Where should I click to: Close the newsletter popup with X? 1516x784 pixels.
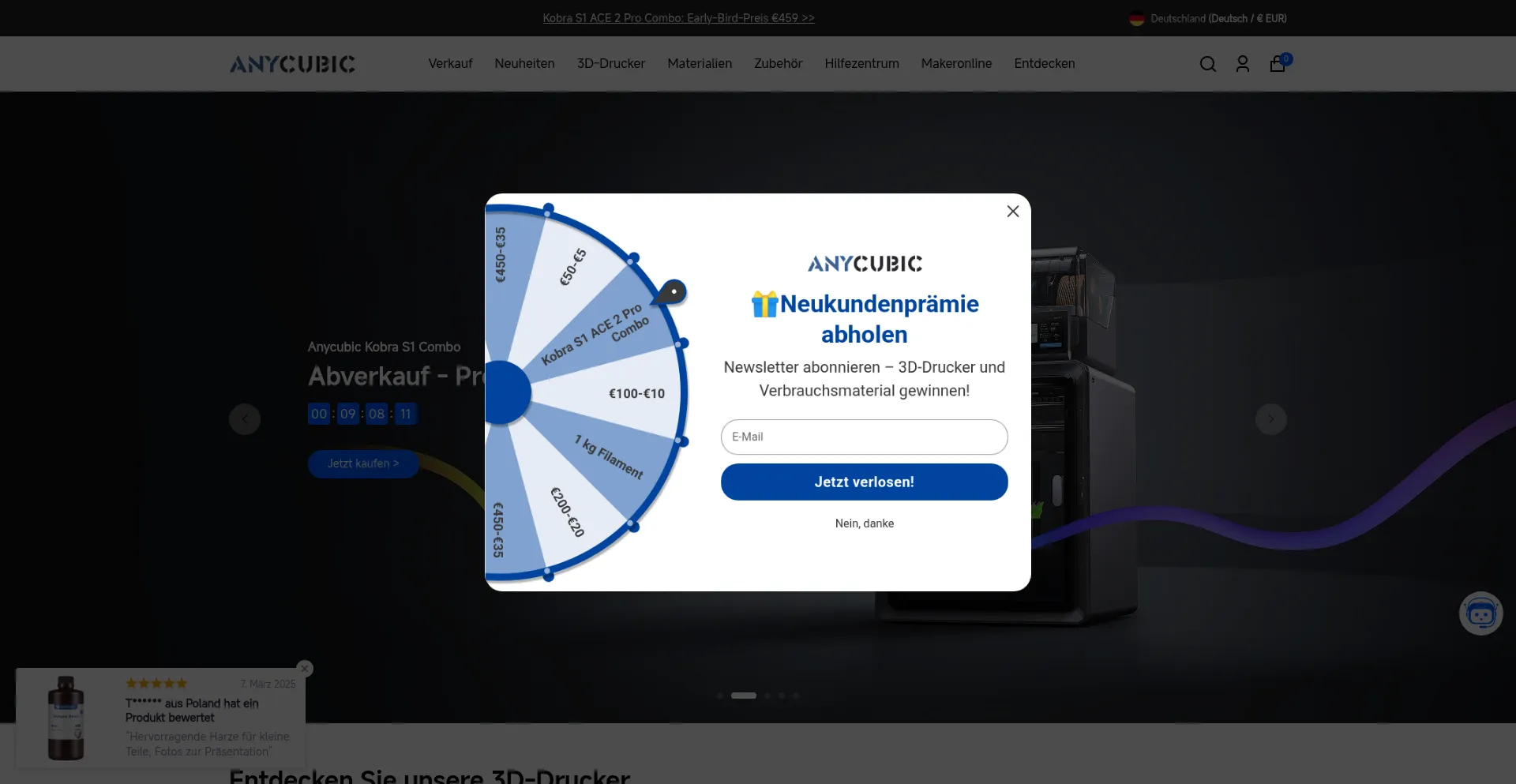(1013, 211)
